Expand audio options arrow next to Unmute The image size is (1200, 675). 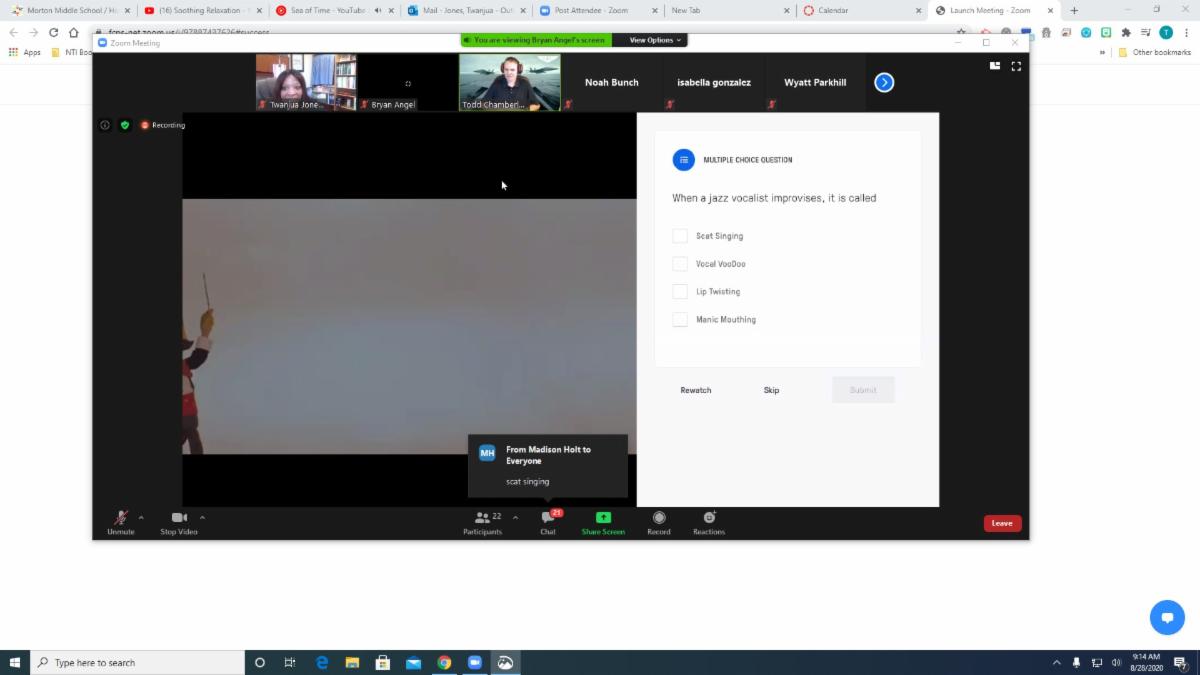click(141, 518)
